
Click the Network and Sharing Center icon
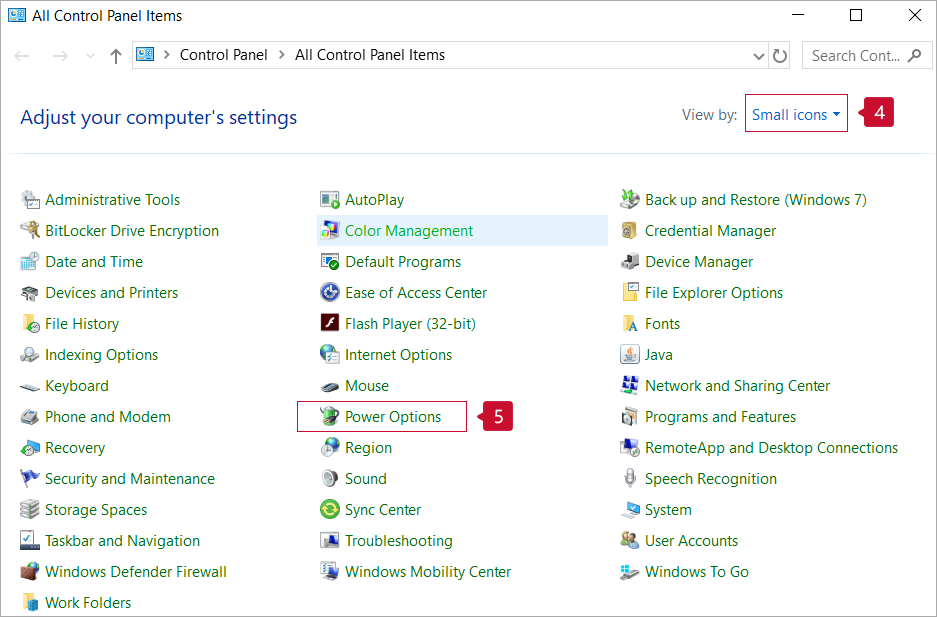[630, 386]
